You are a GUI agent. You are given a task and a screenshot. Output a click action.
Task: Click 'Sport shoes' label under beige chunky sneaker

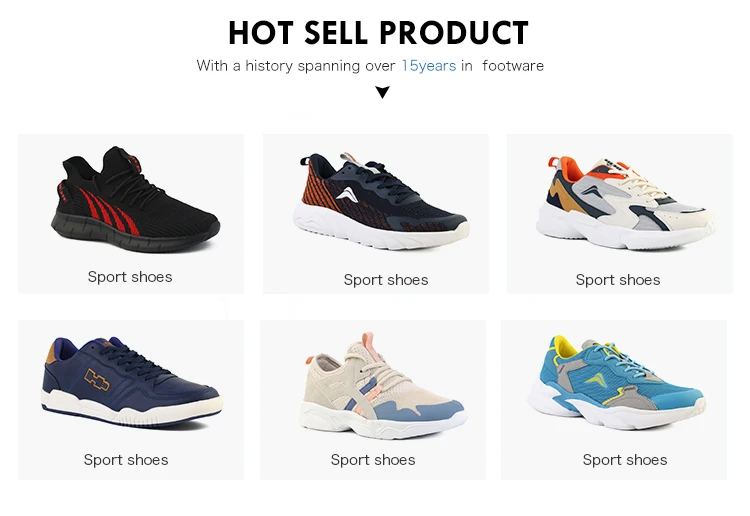618,280
